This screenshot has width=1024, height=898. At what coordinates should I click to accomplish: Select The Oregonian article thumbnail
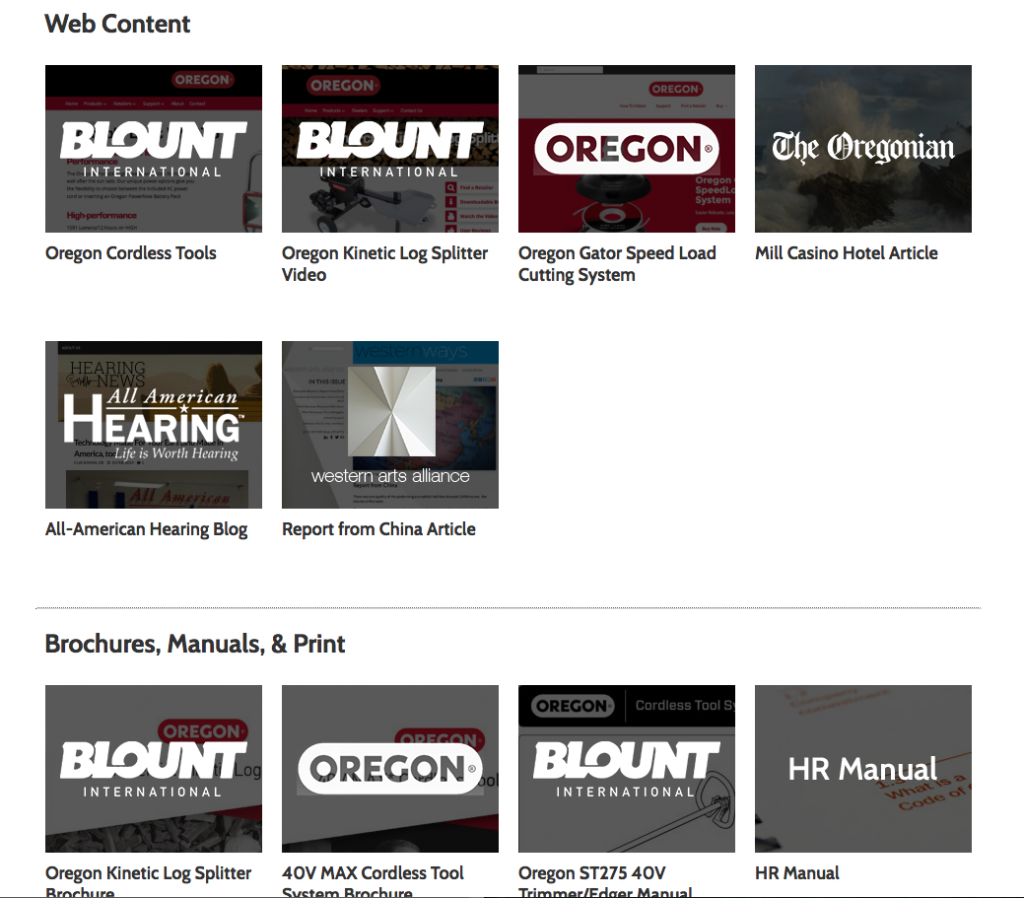click(863, 148)
